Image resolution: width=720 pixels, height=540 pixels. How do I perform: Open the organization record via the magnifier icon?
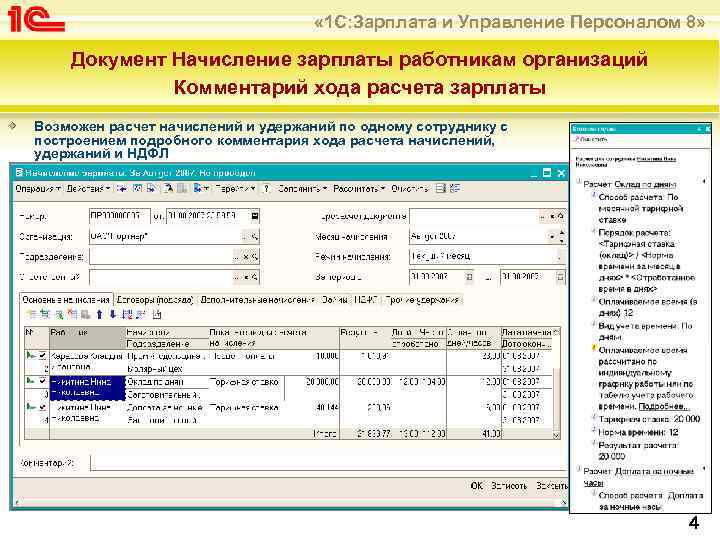pyautogui.click(x=255, y=237)
